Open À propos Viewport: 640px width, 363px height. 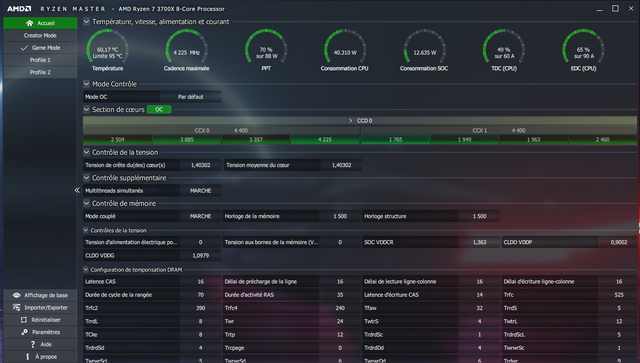[40, 356]
